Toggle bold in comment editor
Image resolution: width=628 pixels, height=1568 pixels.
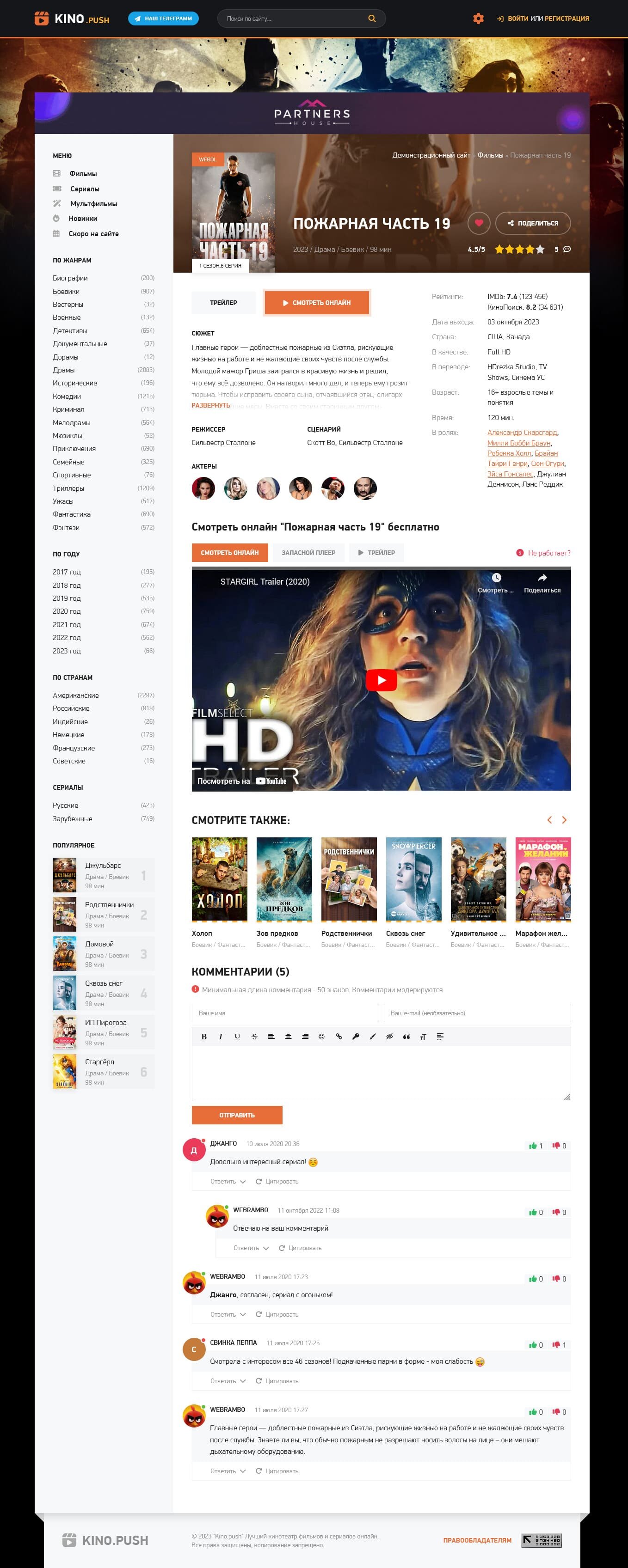point(203,1037)
